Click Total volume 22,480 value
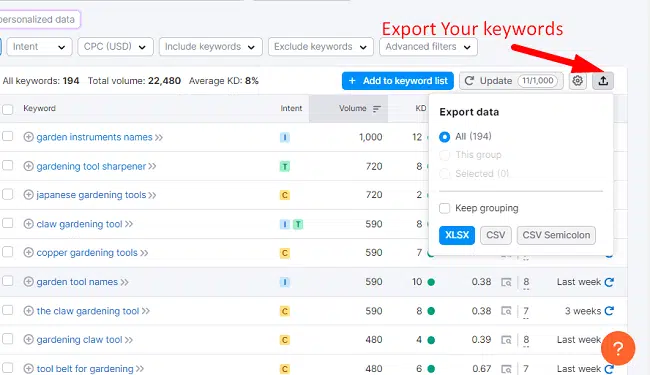The height and width of the screenshot is (375, 650). [164, 81]
